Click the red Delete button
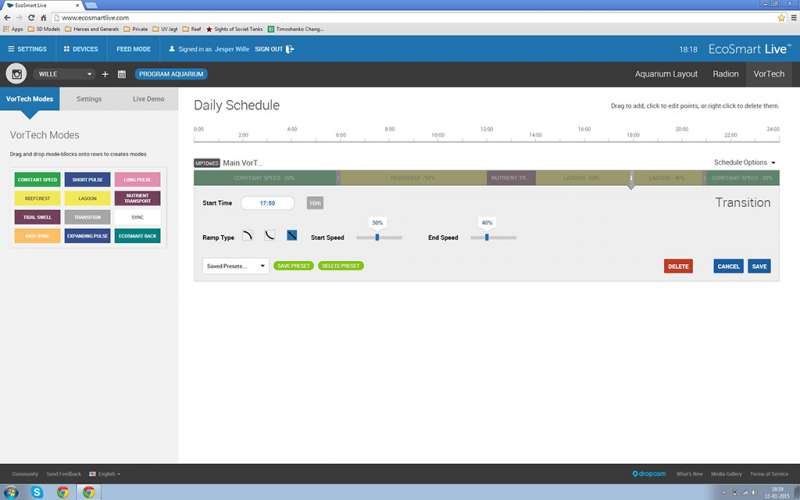The width and height of the screenshot is (800, 500). (678, 266)
